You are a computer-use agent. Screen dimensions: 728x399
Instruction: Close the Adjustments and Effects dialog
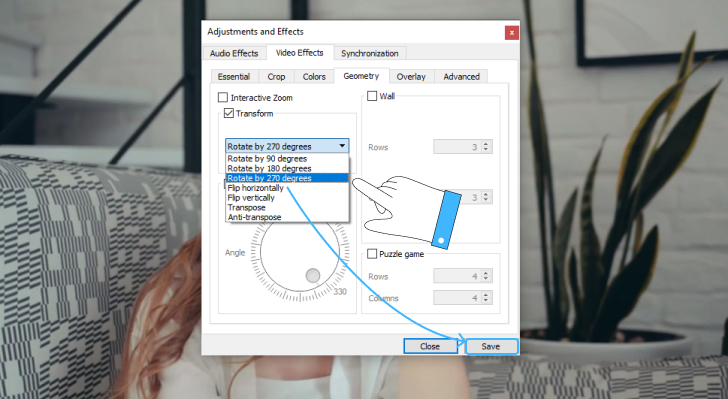click(x=512, y=33)
